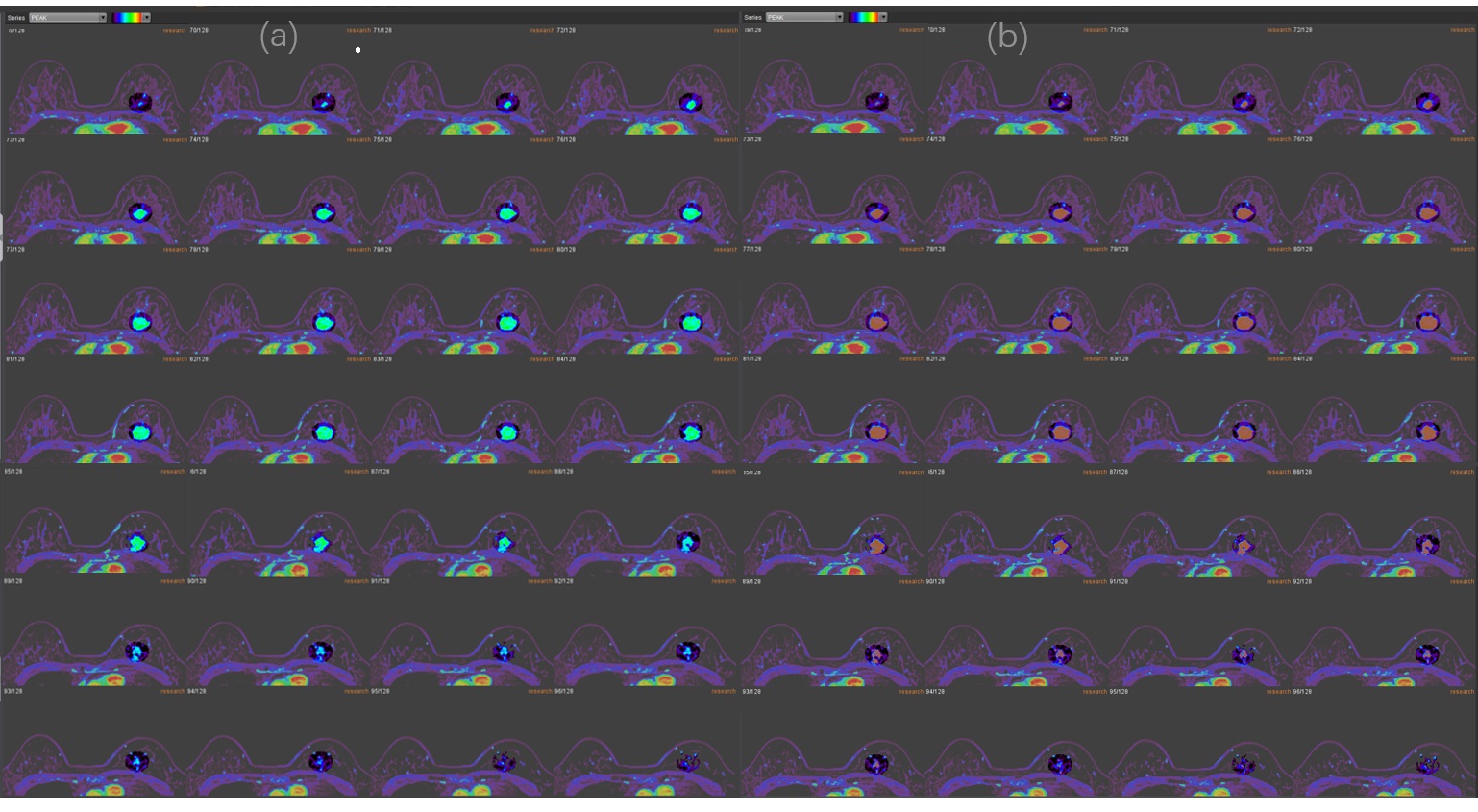This screenshot has width=1478, height=812.
Task: Select slice 72/128 image in panel (a)
Action: click(x=646, y=91)
